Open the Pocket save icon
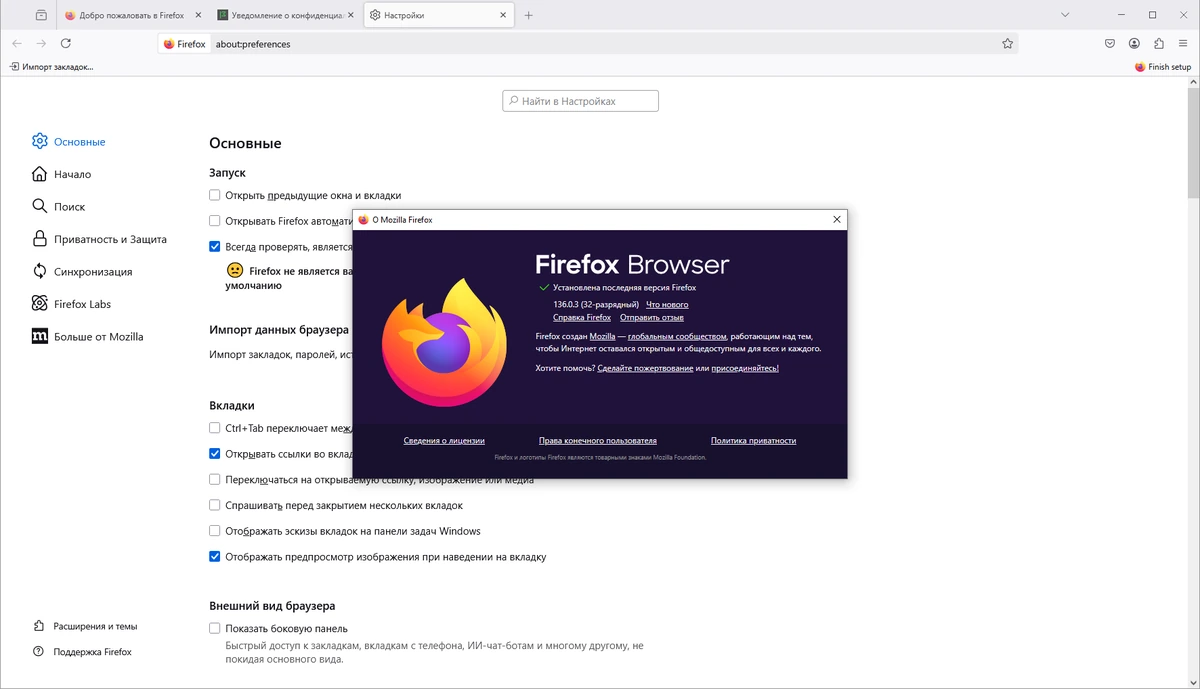 click(x=1110, y=44)
